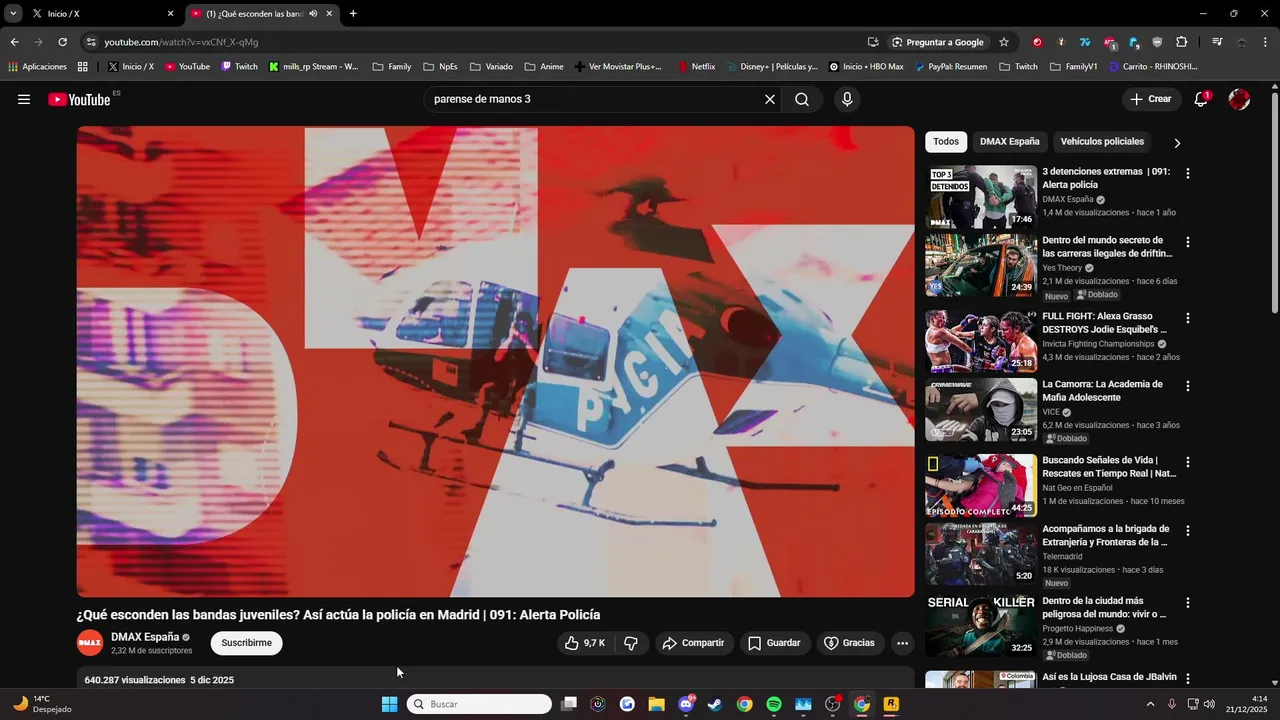Open options for ciudad más peligrosa video
1280x720 pixels.
(1188, 603)
